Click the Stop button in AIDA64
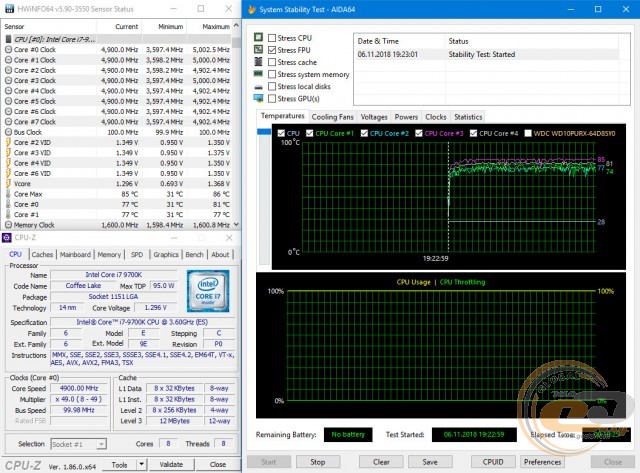 318,462
